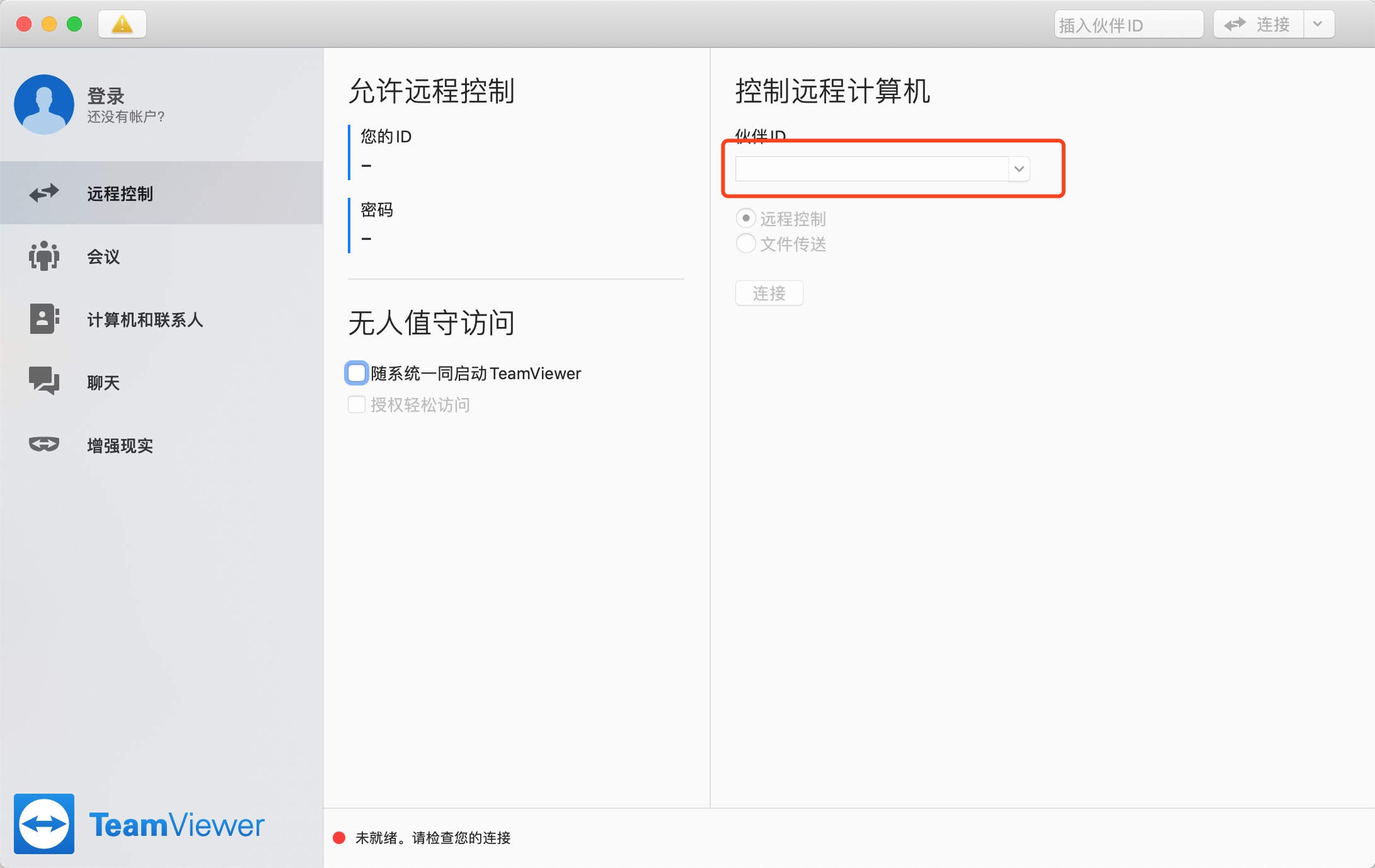Switch to the 会议 section
Screen dimensions: 1375x868
[x=161, y=256]
